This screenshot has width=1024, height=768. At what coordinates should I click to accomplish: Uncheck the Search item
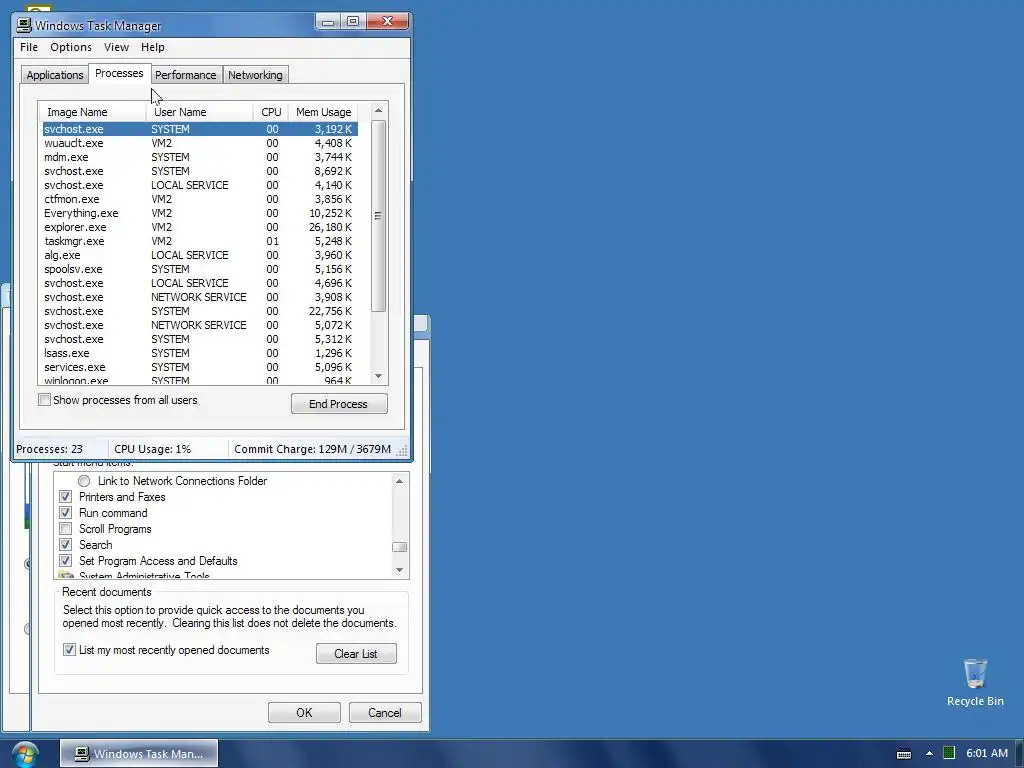[65, 545]
